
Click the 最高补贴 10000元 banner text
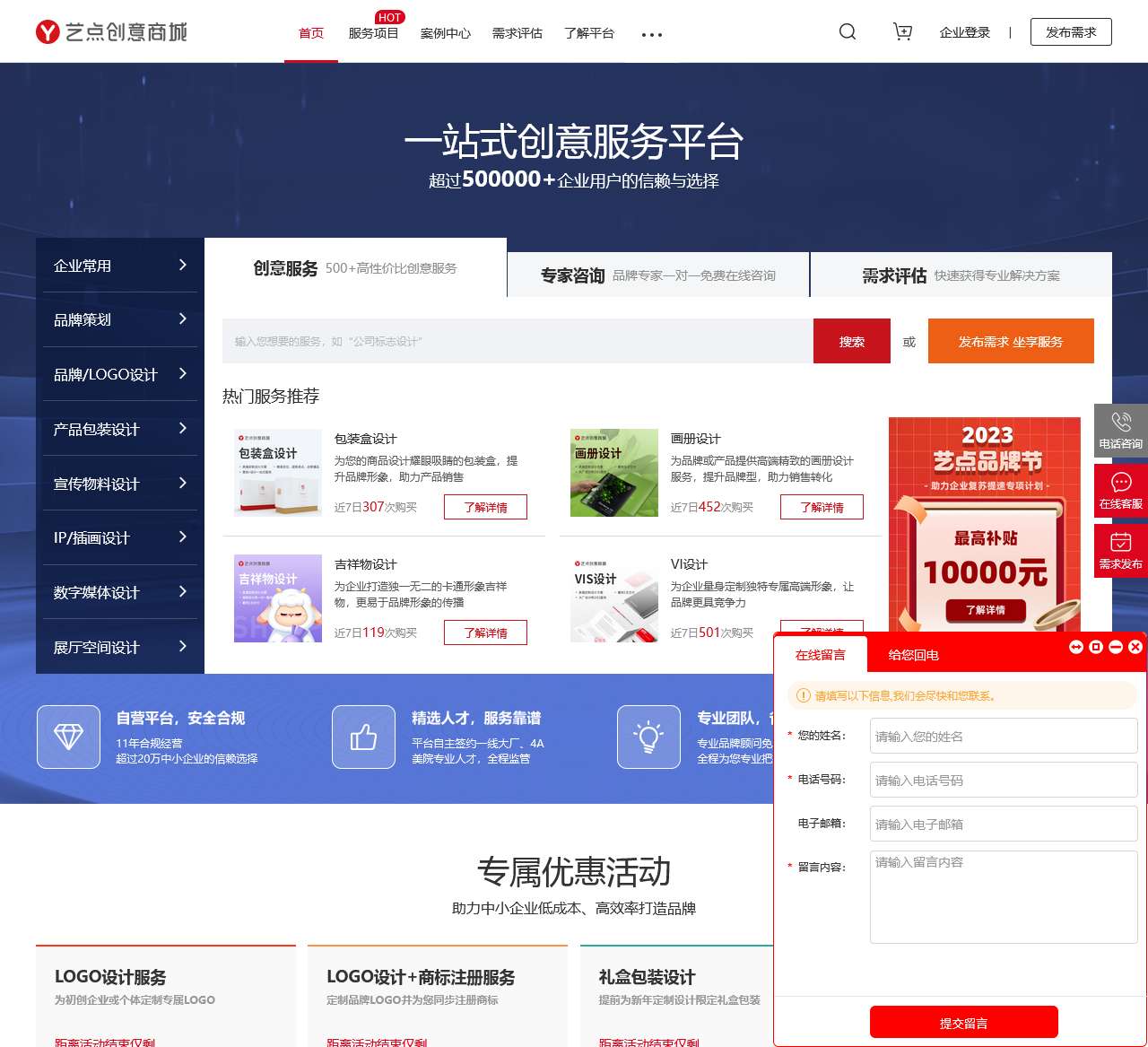(986, 558)
